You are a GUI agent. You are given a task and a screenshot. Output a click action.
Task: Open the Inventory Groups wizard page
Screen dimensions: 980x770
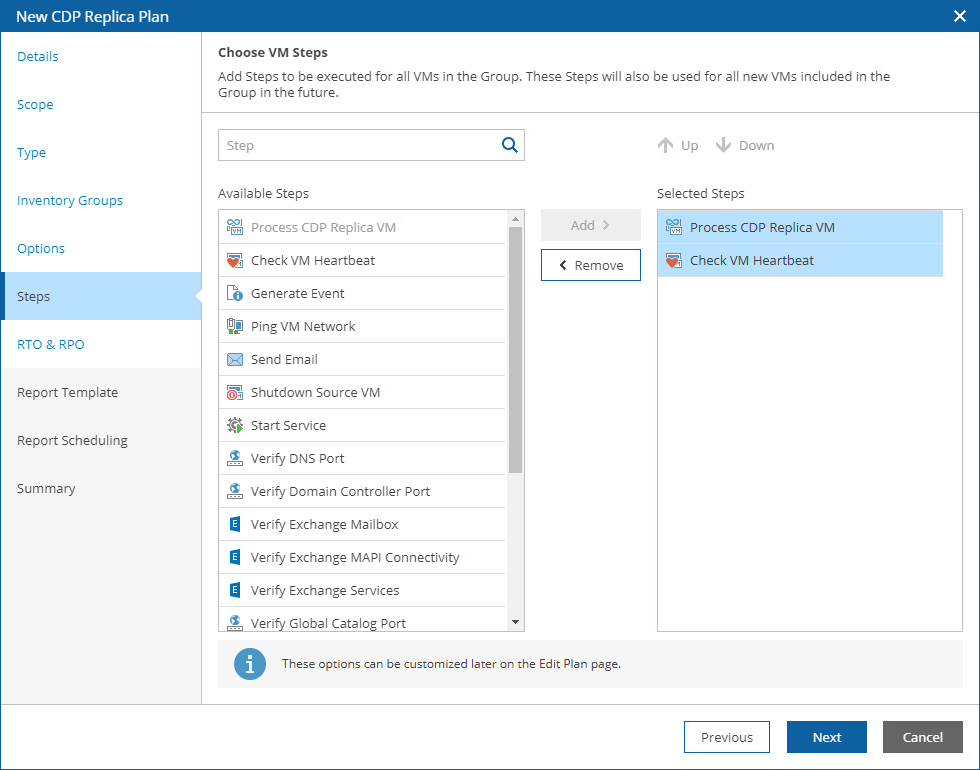[x=70, y=201]
